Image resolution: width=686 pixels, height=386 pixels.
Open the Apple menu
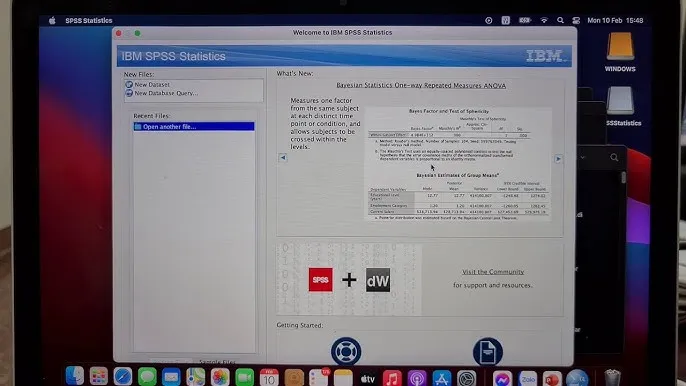point(52,21)
